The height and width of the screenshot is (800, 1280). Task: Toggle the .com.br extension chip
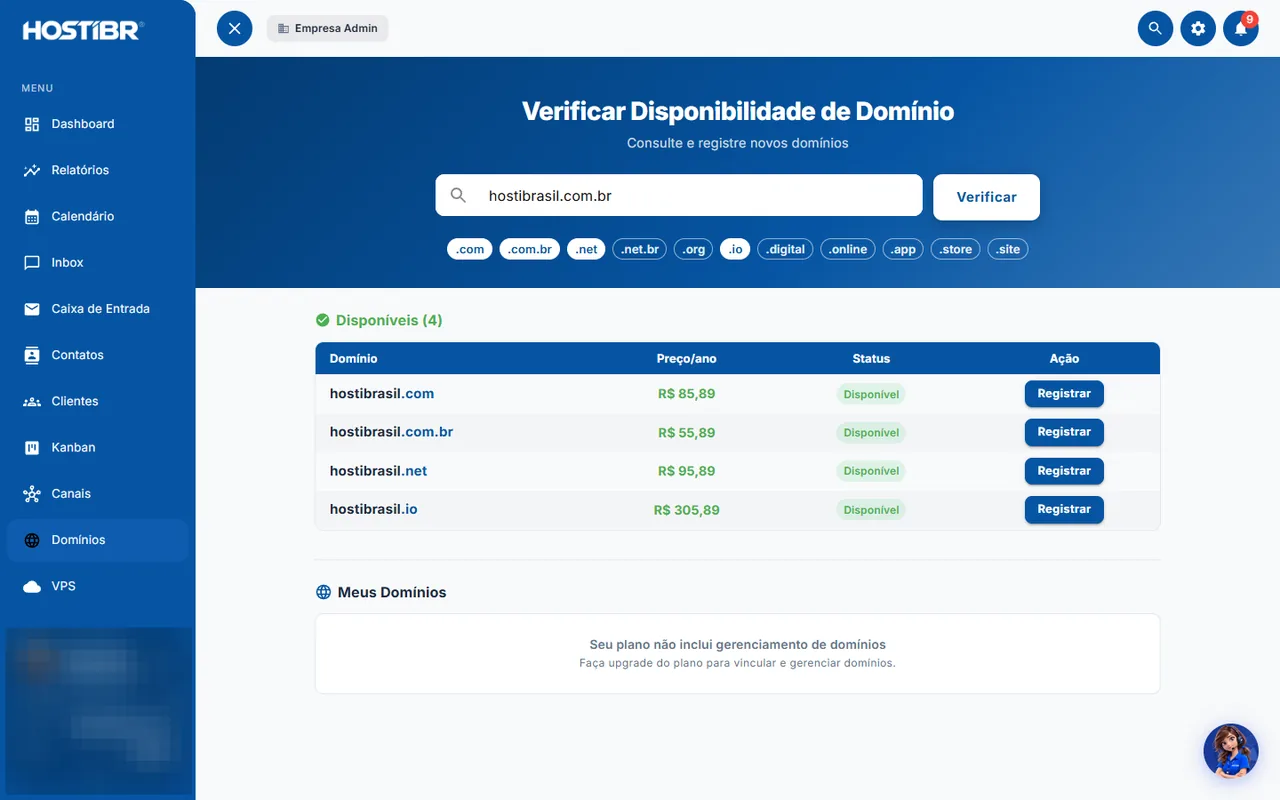(x=530, y=249)
